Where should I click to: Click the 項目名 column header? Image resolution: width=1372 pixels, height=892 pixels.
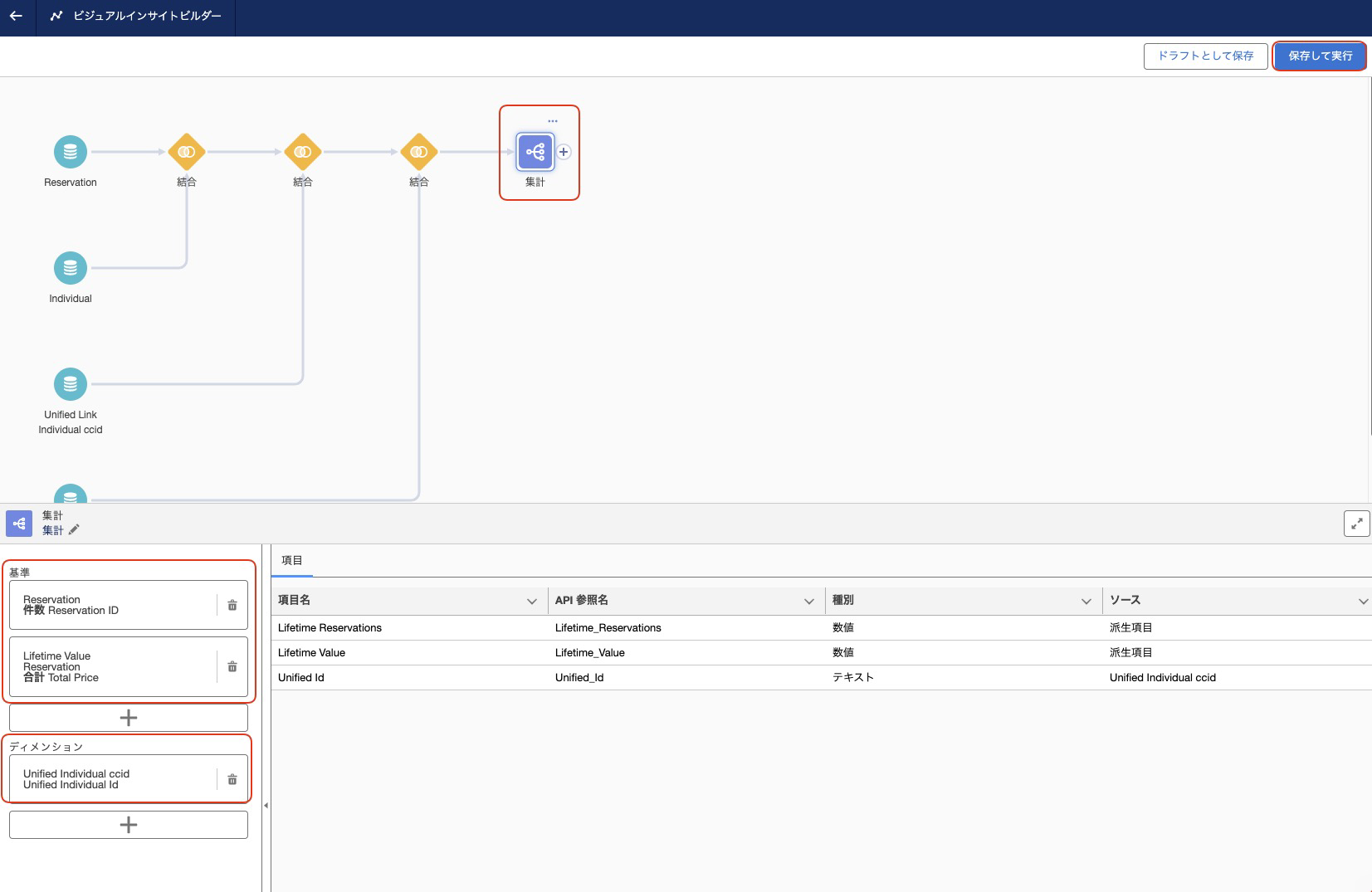[410, 601]
